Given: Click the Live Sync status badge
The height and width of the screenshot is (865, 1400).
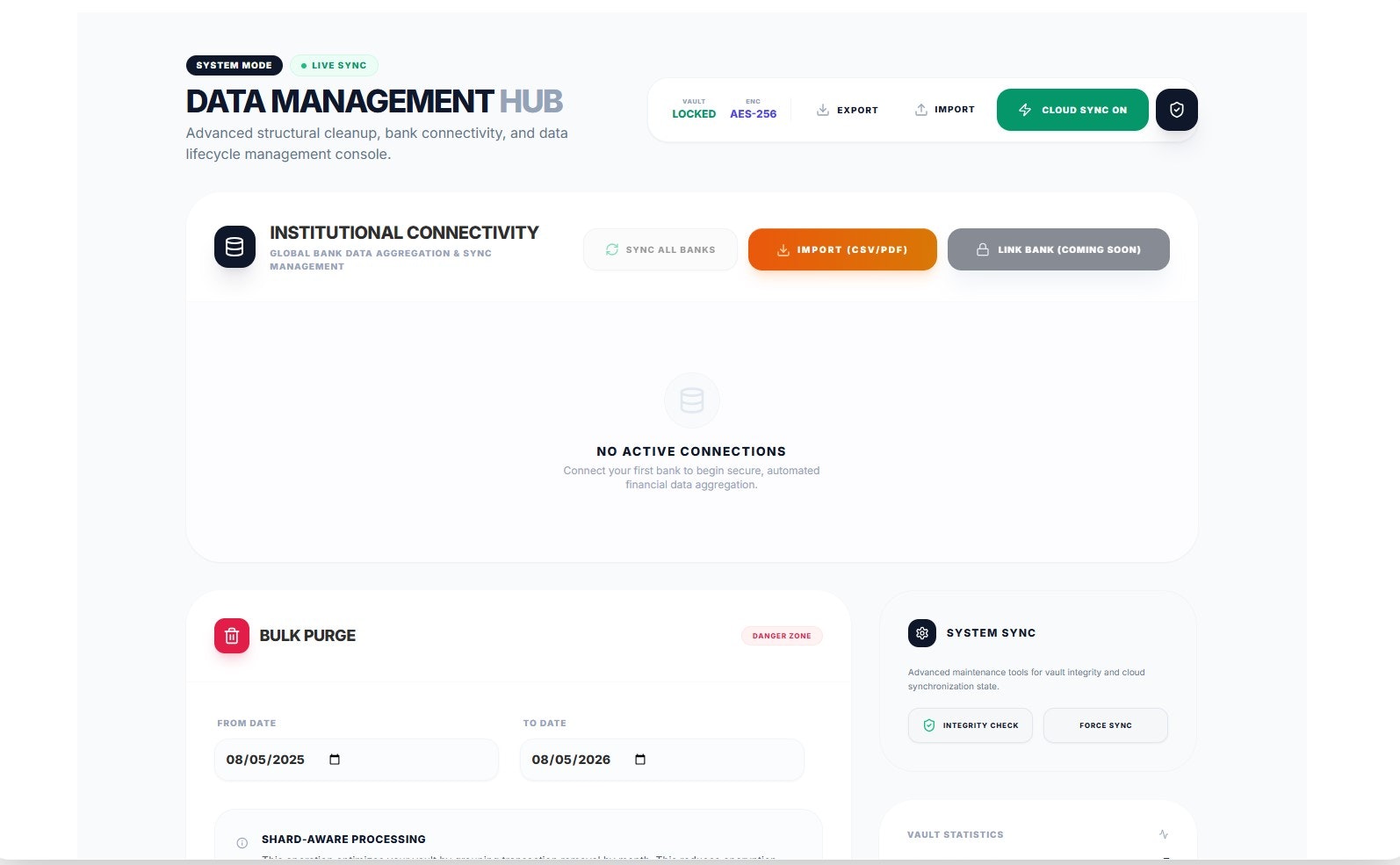Looking at the screenshot, I should [x=334, y=65].
